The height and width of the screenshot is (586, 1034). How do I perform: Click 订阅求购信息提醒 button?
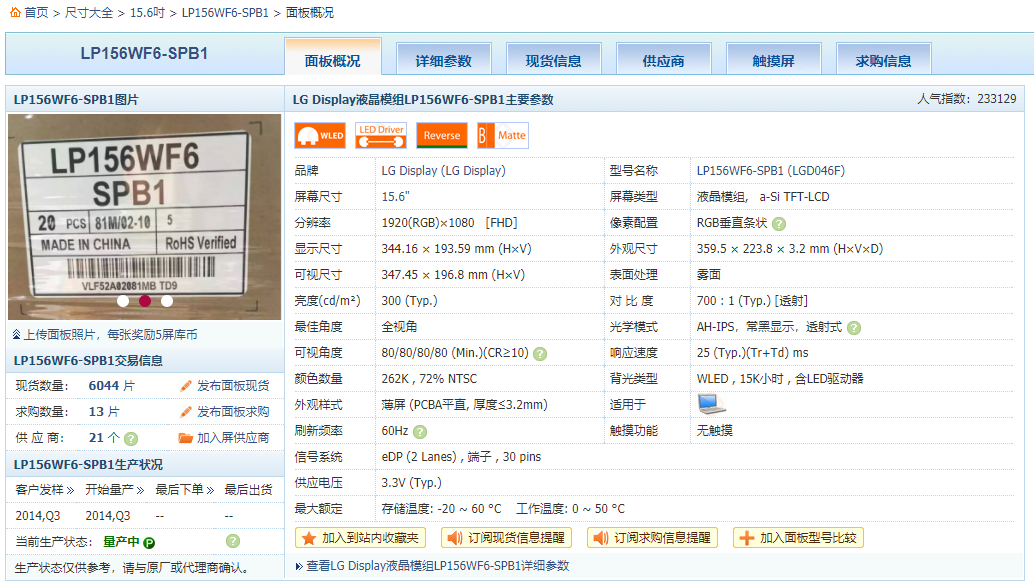pyautogui.click(x=652, y=538)
